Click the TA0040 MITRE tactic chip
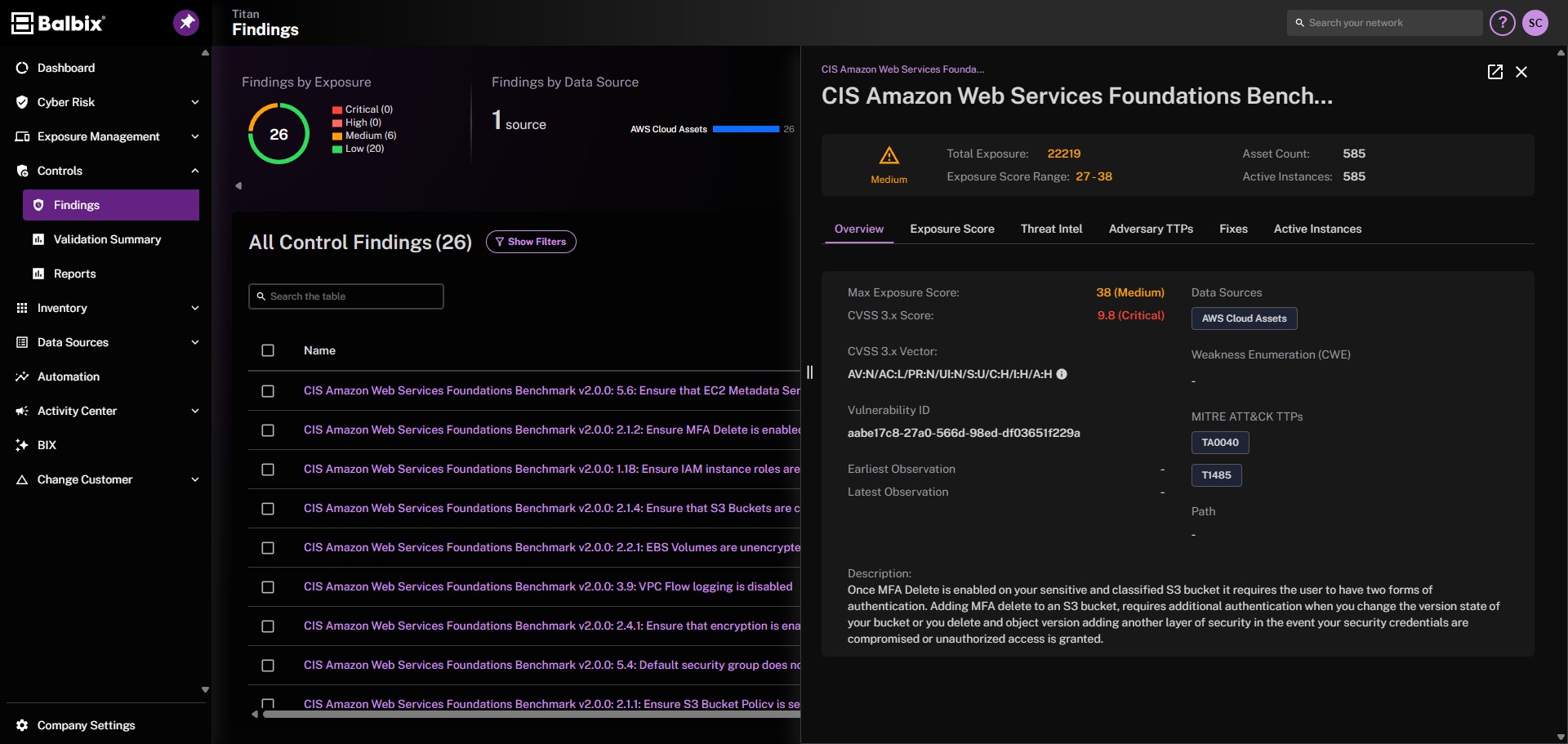Screen dimensions: 1568x744 click(1220, 443)
